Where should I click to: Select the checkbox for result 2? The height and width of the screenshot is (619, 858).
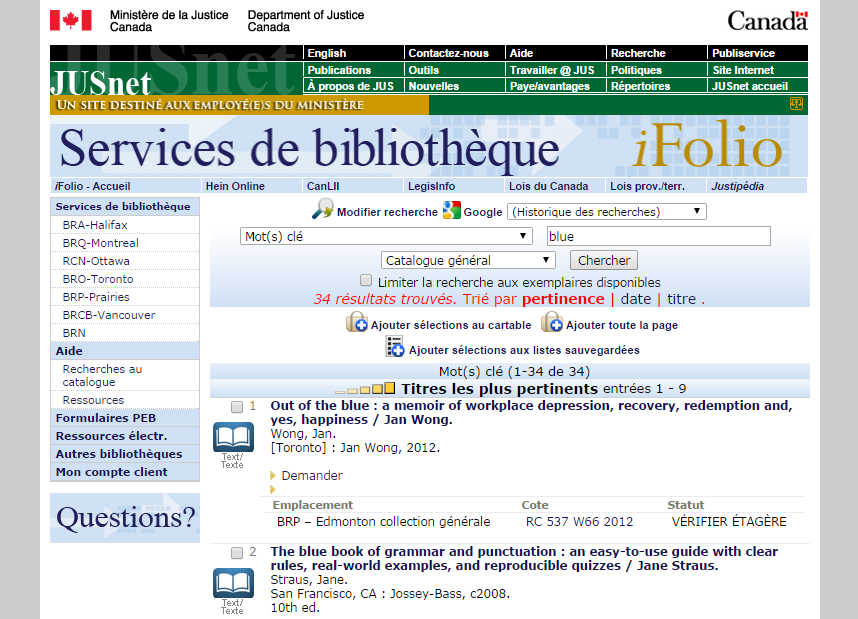tap(237, 552)
